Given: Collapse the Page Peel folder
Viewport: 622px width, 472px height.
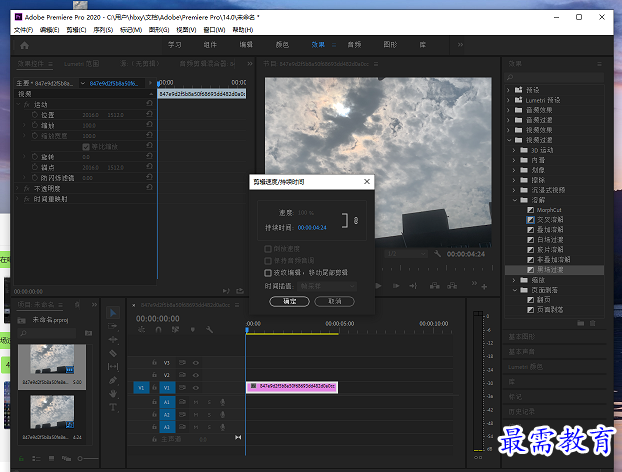Looking at the screenshot, I should tap(514, 290).
